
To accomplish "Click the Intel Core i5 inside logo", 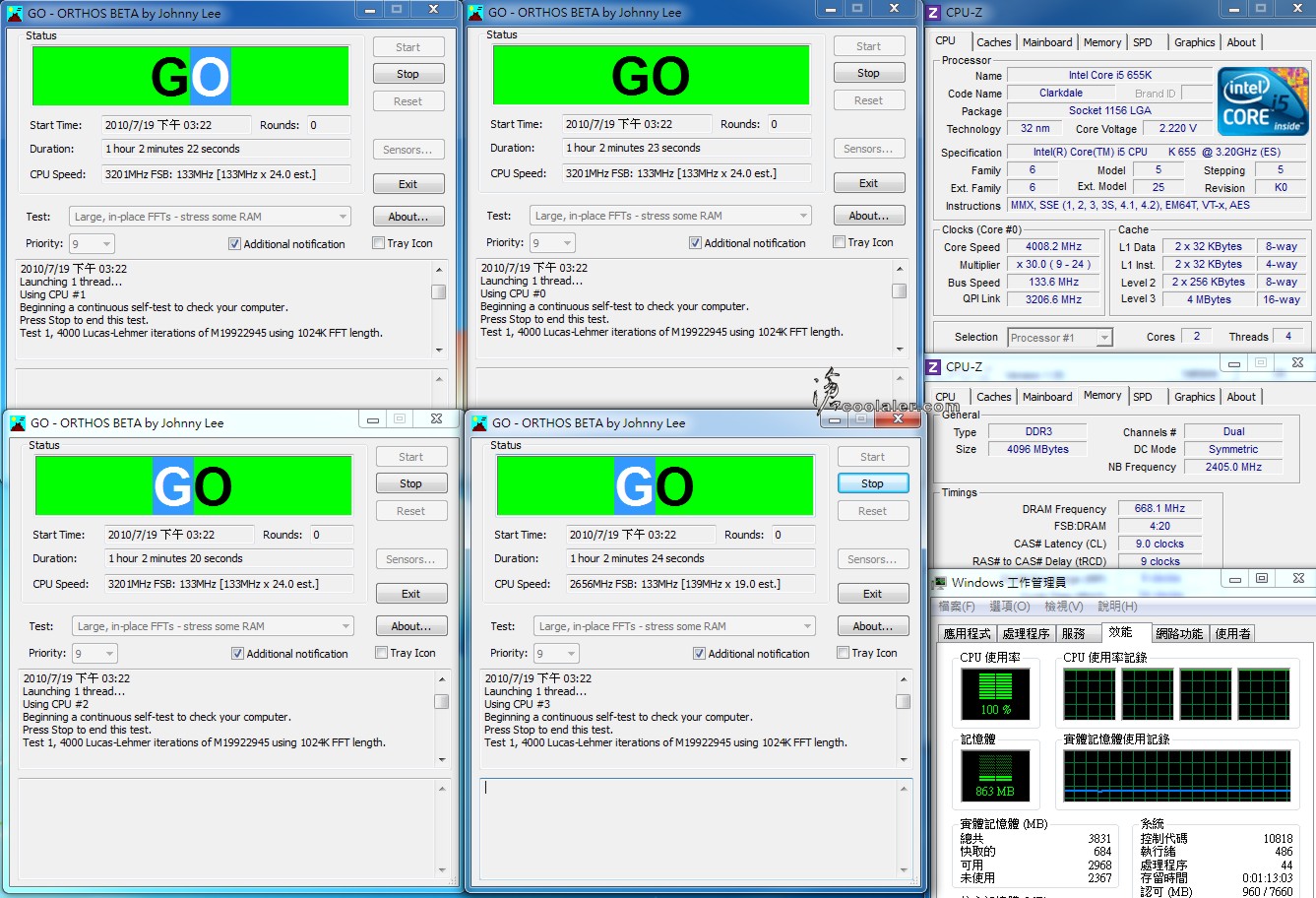I will pyautogui.click(x=1263, y=102).
